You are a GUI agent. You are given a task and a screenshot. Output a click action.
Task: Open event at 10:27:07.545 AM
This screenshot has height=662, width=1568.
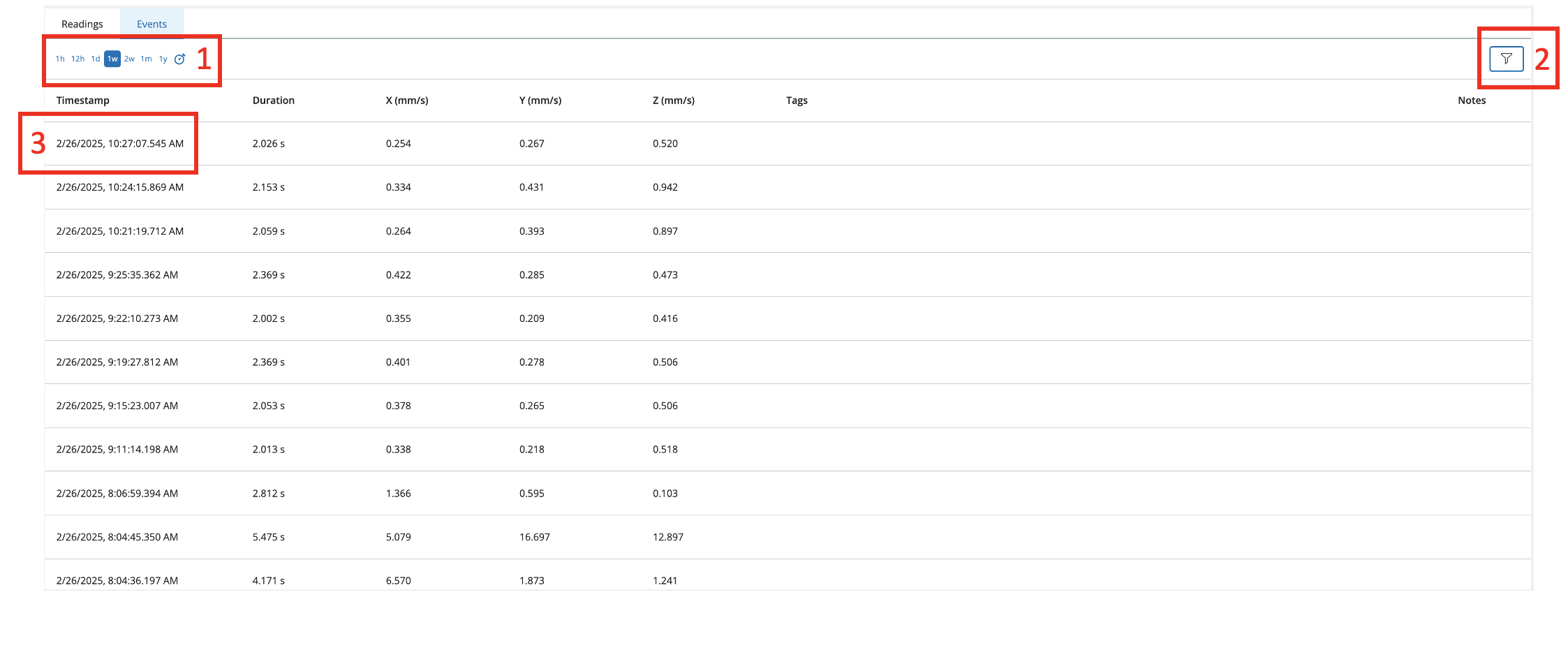[x=120, y=144]
